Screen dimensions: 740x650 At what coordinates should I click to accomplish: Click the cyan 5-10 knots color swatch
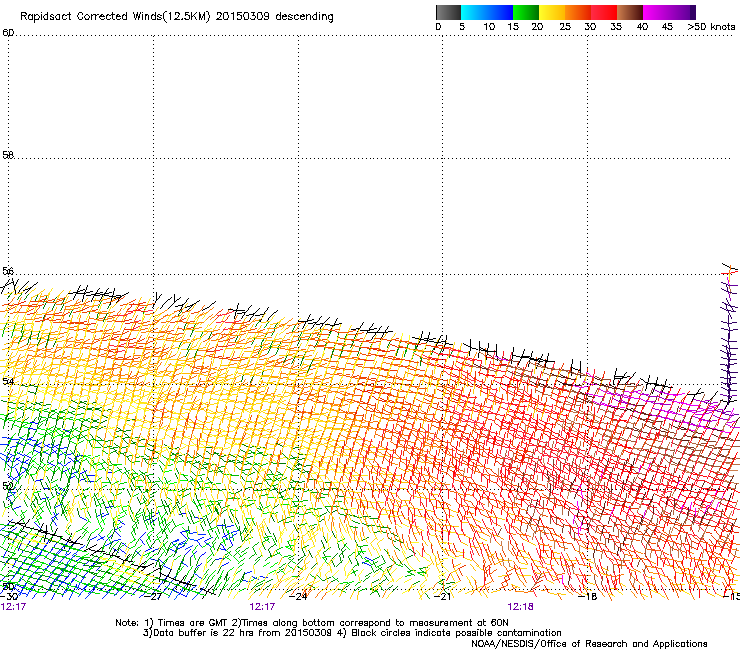tap(474, 12)
